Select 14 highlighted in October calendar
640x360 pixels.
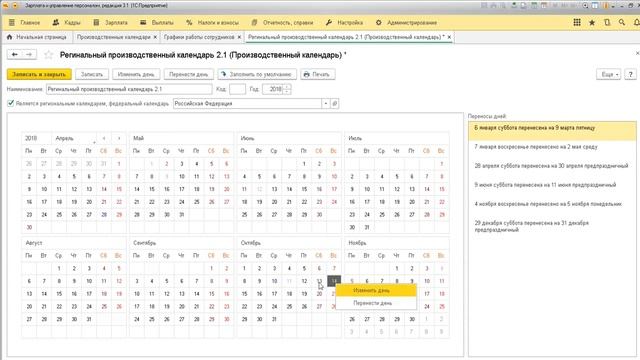(x=334, y=281)
